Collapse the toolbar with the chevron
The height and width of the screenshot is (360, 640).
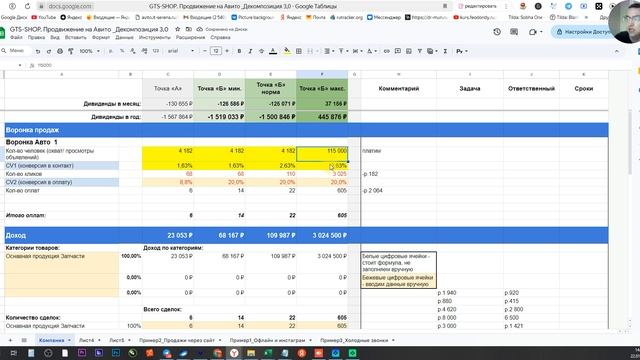tap(617, 51)
